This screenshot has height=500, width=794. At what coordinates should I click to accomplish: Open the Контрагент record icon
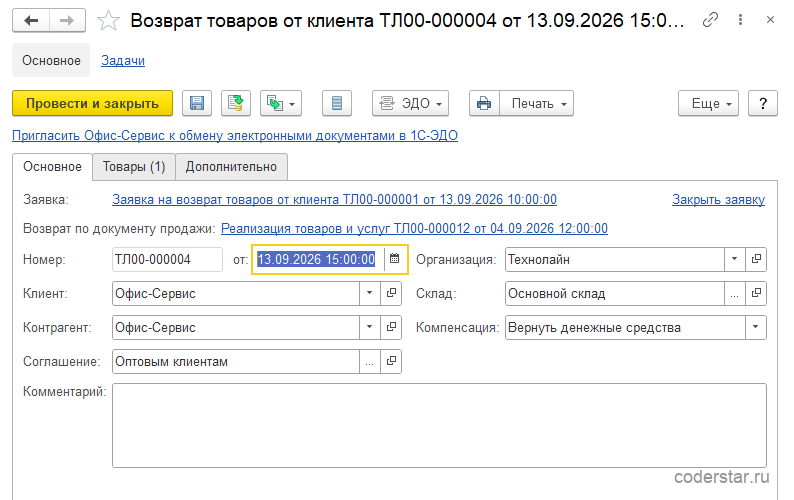pos(391,327)
